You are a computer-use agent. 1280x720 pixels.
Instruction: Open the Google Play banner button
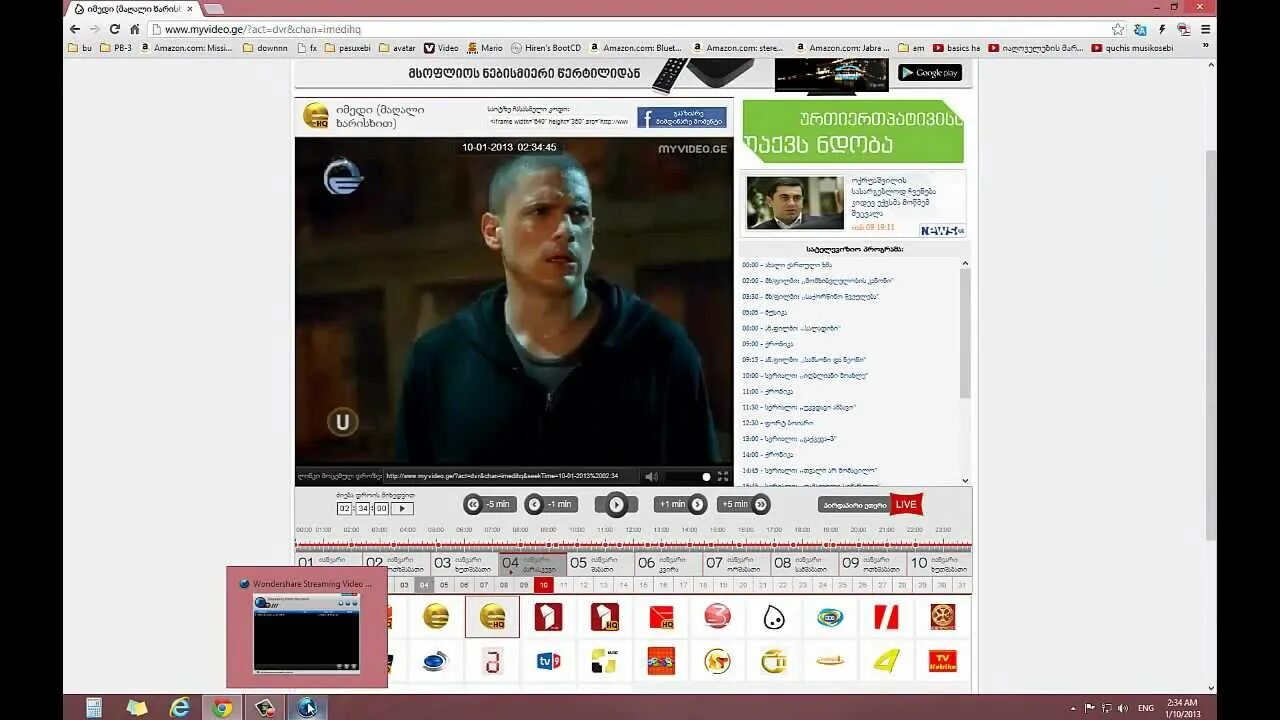tap(929, 72)
